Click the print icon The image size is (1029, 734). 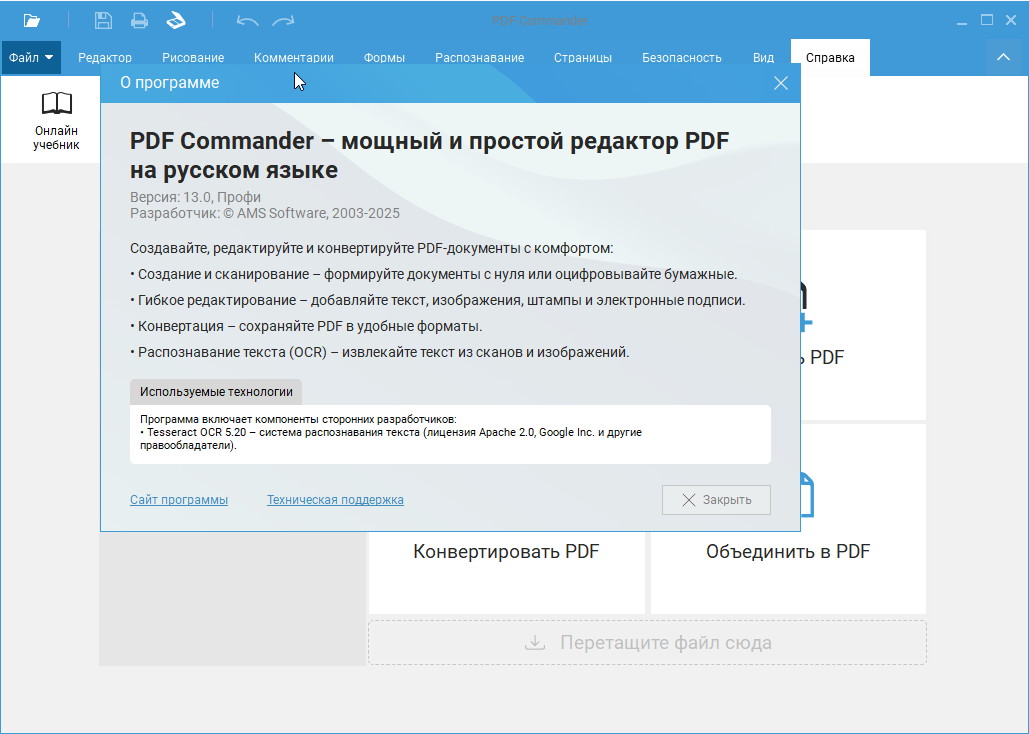tap(139, 20)
